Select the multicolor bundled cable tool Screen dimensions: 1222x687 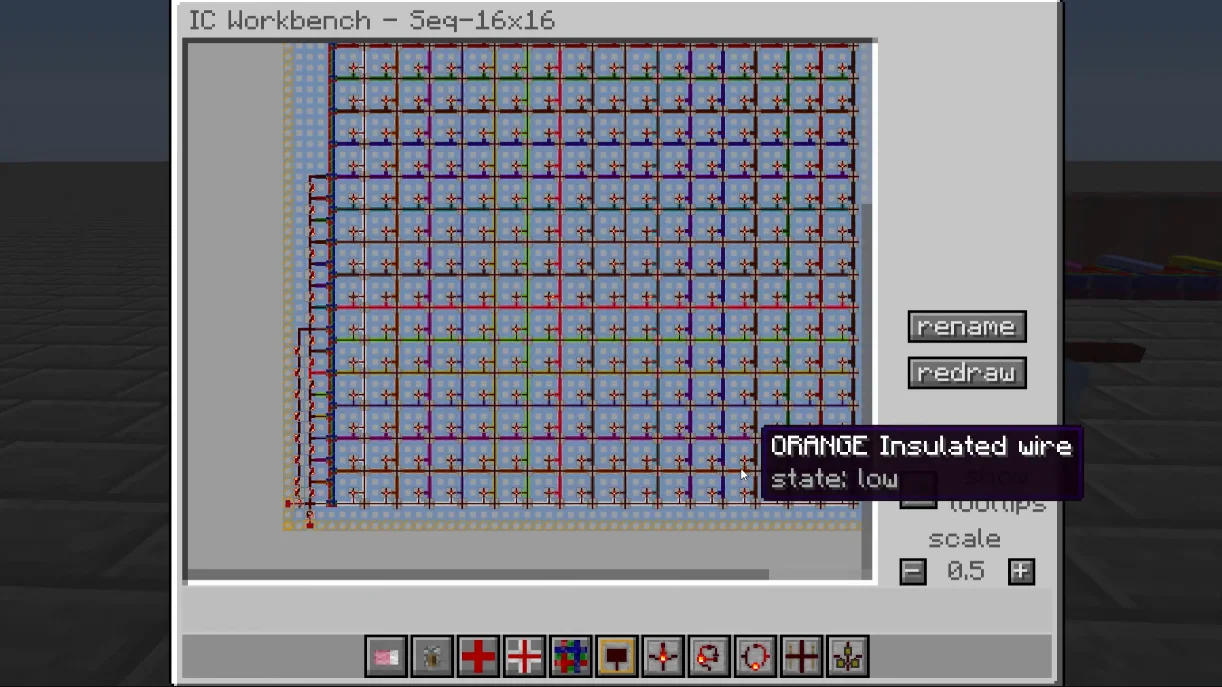pyautogui.click(x=570, y=657)
